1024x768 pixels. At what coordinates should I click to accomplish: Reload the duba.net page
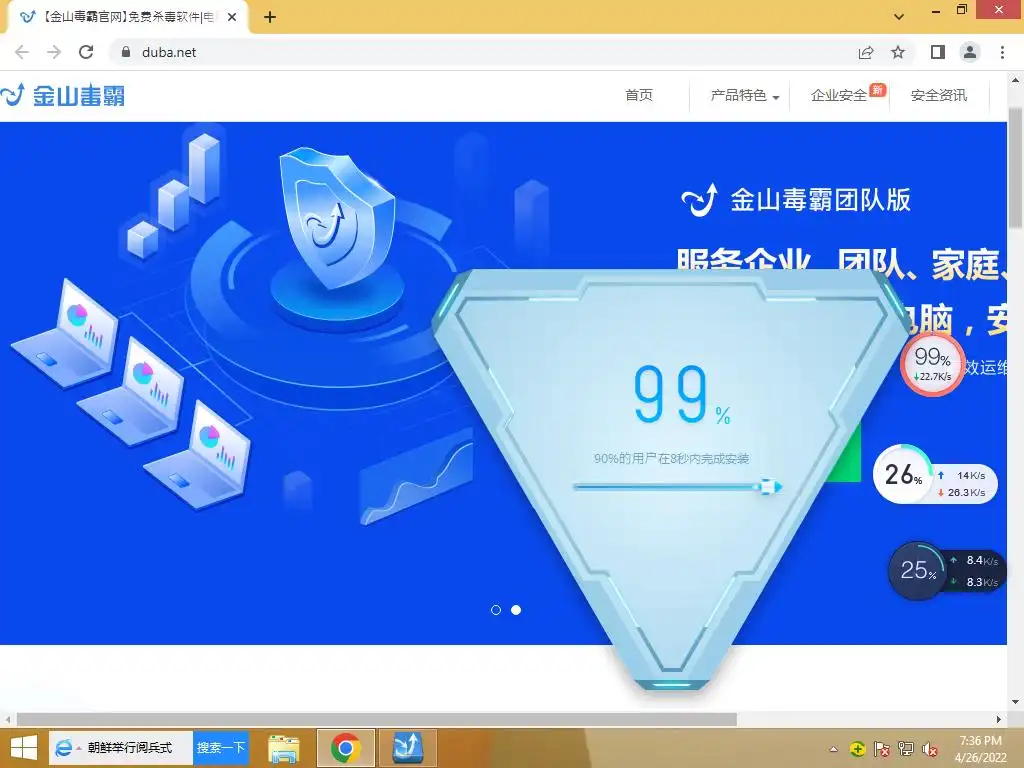(86, 52)
